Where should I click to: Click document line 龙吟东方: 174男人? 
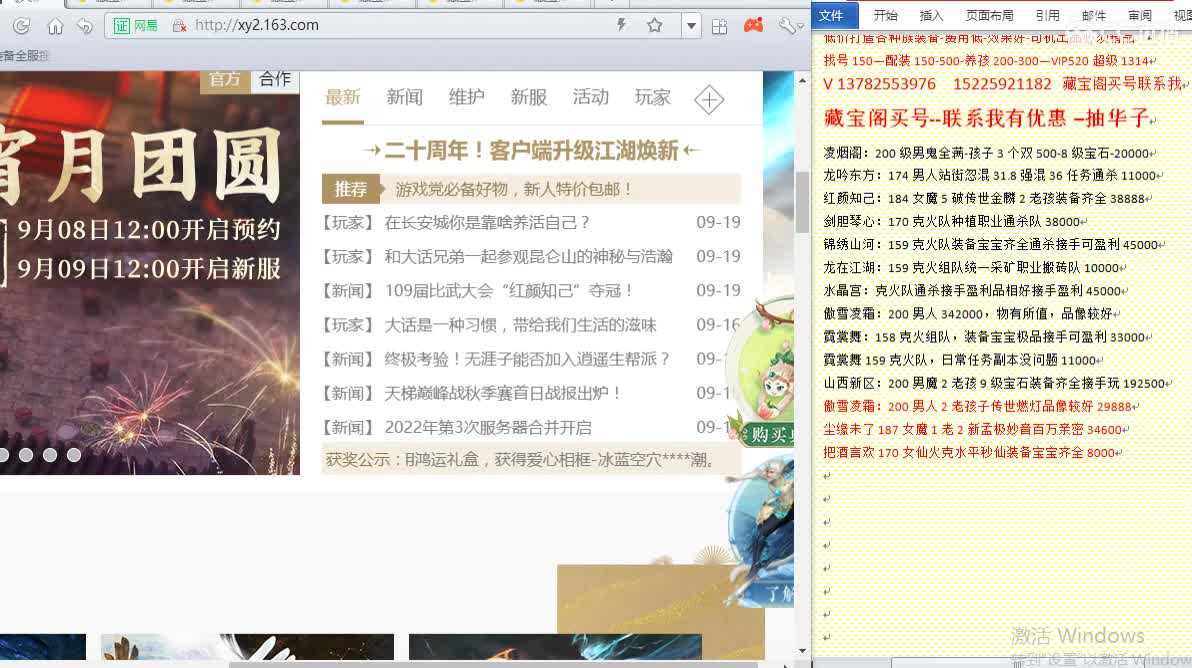pyautogui.click(x=991, y=176)
